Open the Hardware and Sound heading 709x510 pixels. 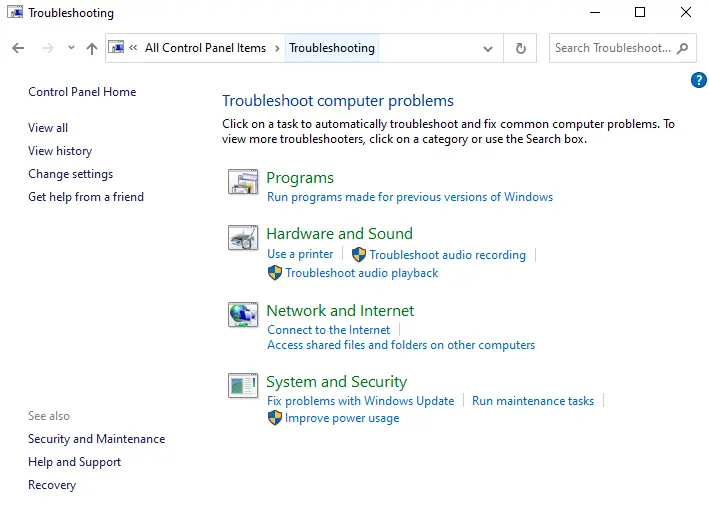tap(339, 234)
